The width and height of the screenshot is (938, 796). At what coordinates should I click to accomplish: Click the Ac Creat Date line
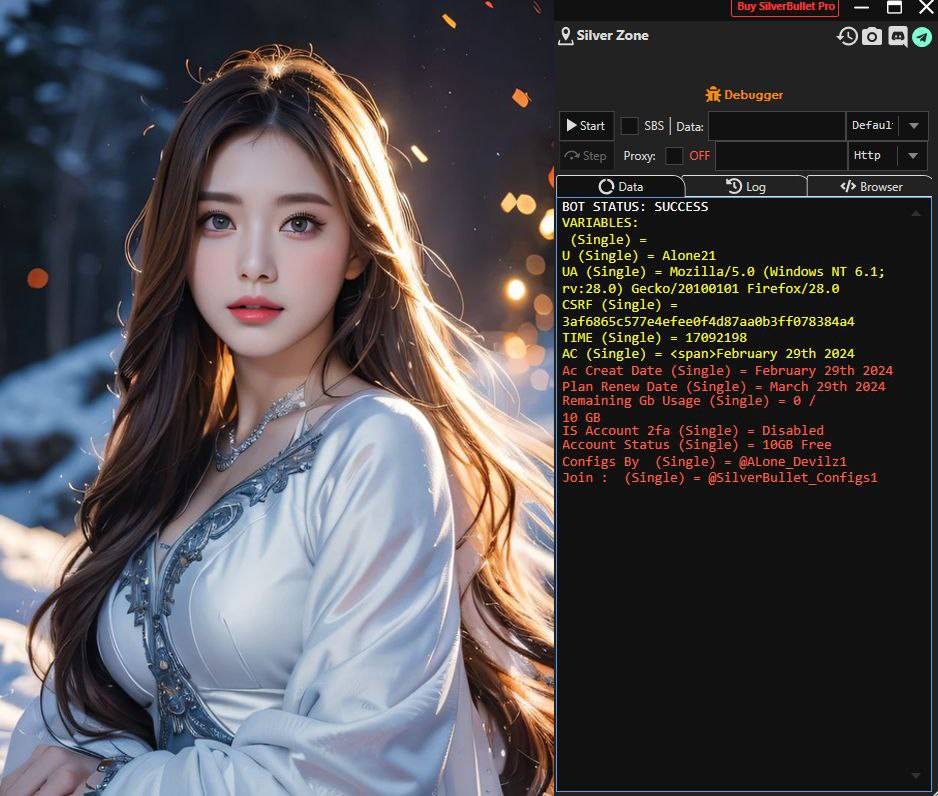(727, 370)
